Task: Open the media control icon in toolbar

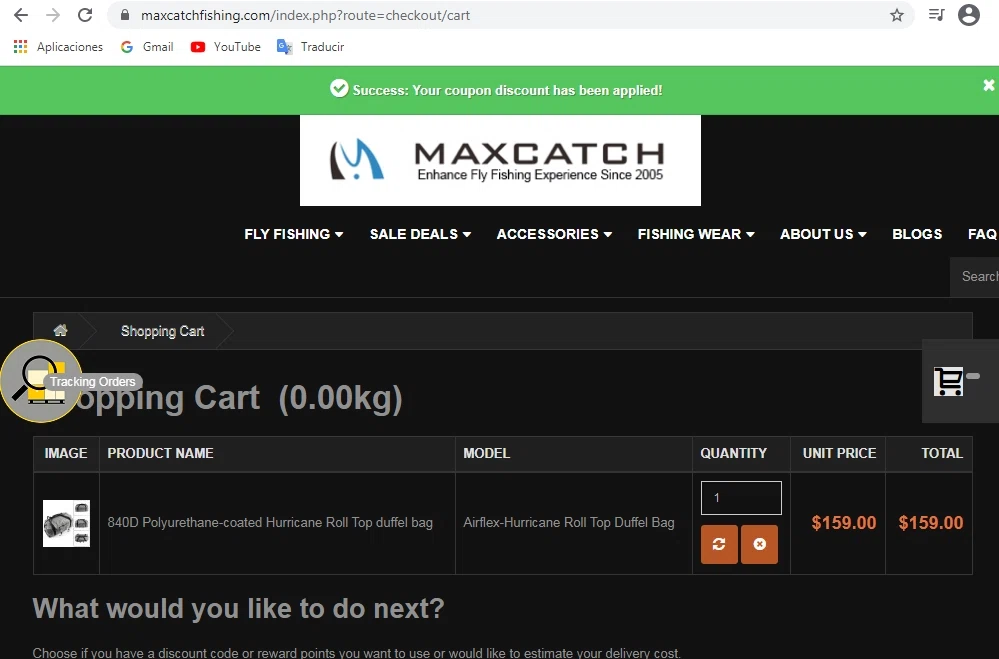Action: point(936,15)
